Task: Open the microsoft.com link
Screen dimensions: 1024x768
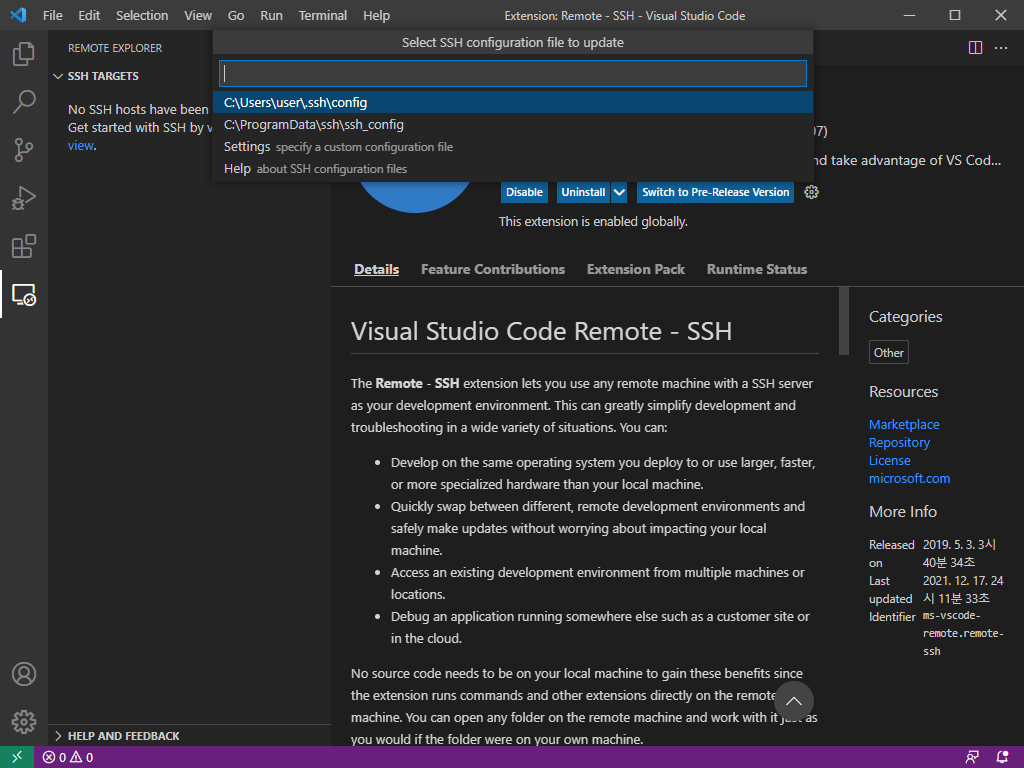Action: (909, 479)
